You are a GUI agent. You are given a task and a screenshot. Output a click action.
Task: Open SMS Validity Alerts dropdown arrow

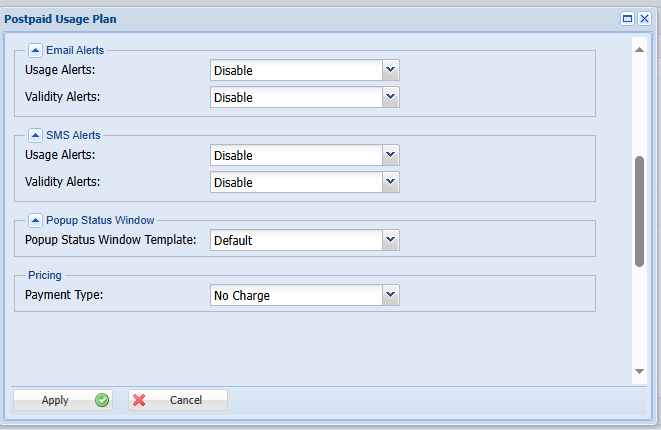pos(391,182)
